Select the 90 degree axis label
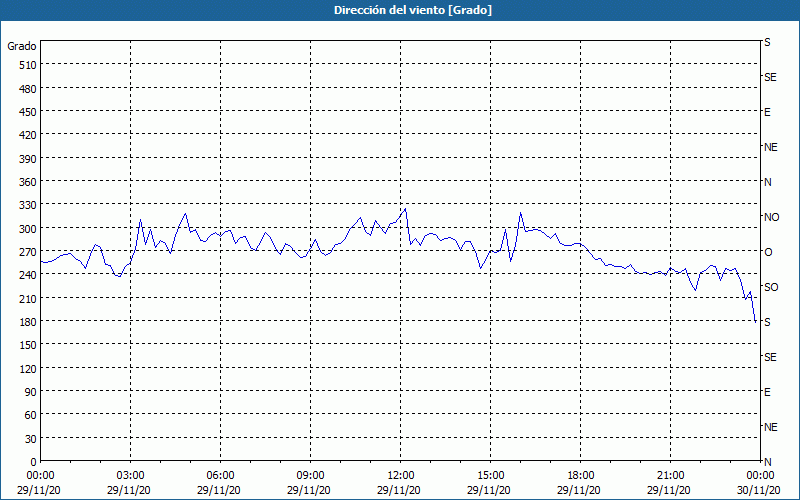This screenshot has width=800, height=500. pos(31,392)
